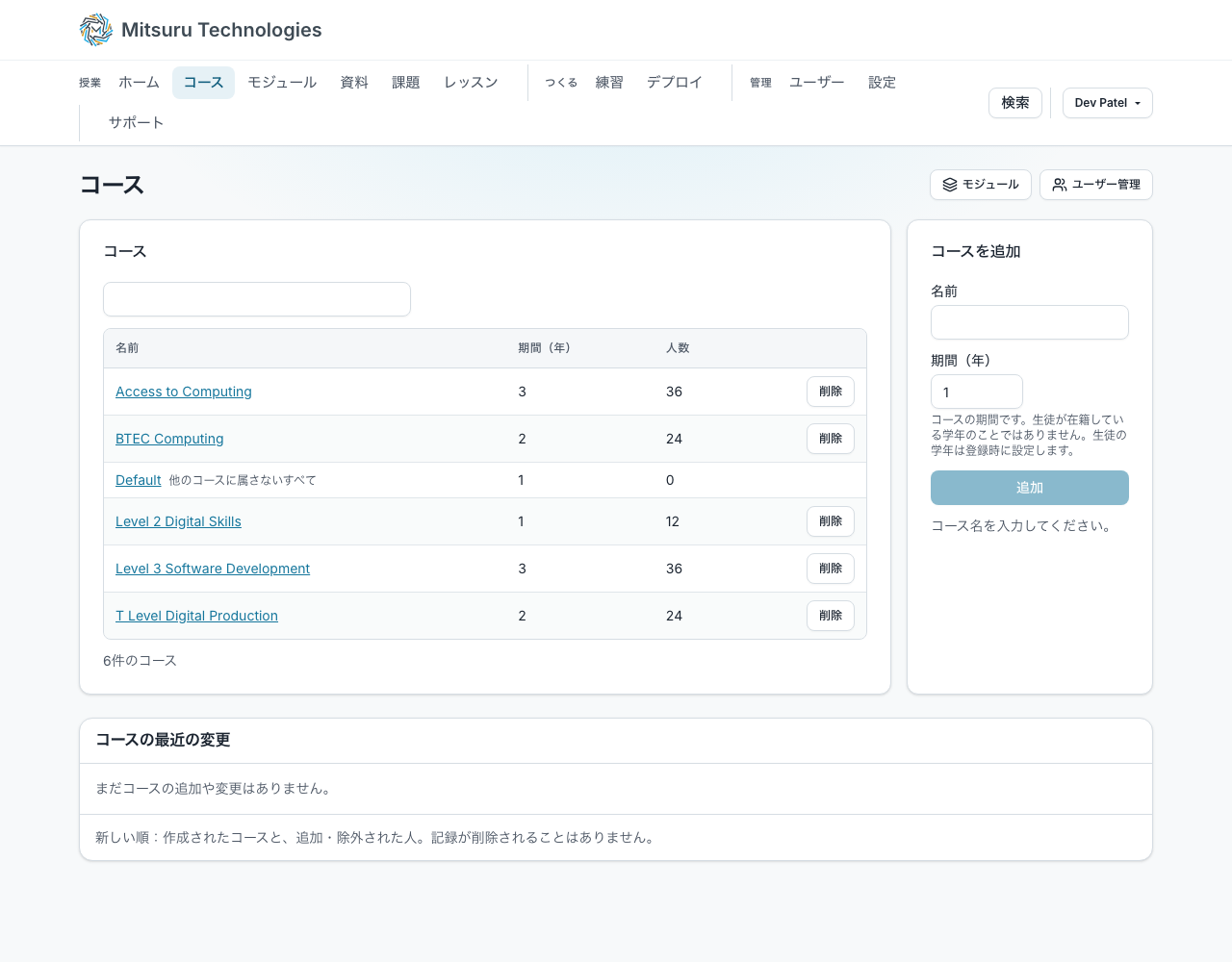Click the つくる nav group label
Image resolution: width=1232 pixels, height=962 pixels.
click(561, 83)
